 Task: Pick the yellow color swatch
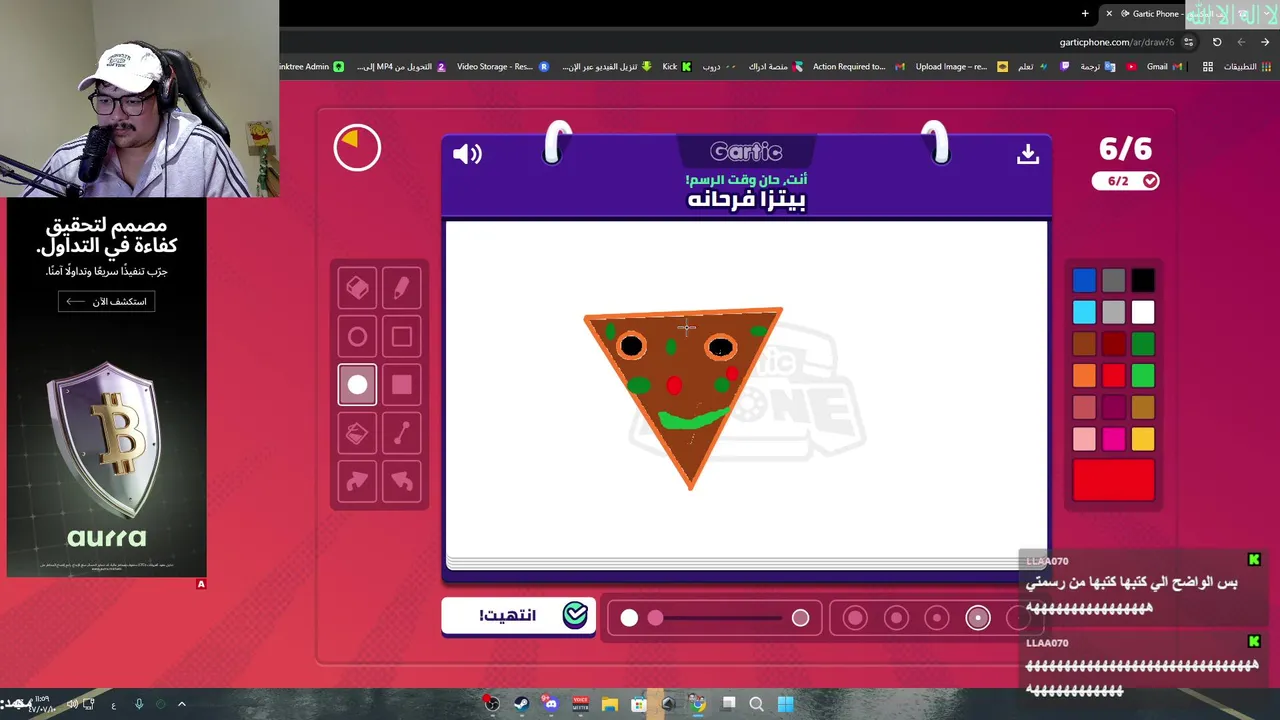1143,438
